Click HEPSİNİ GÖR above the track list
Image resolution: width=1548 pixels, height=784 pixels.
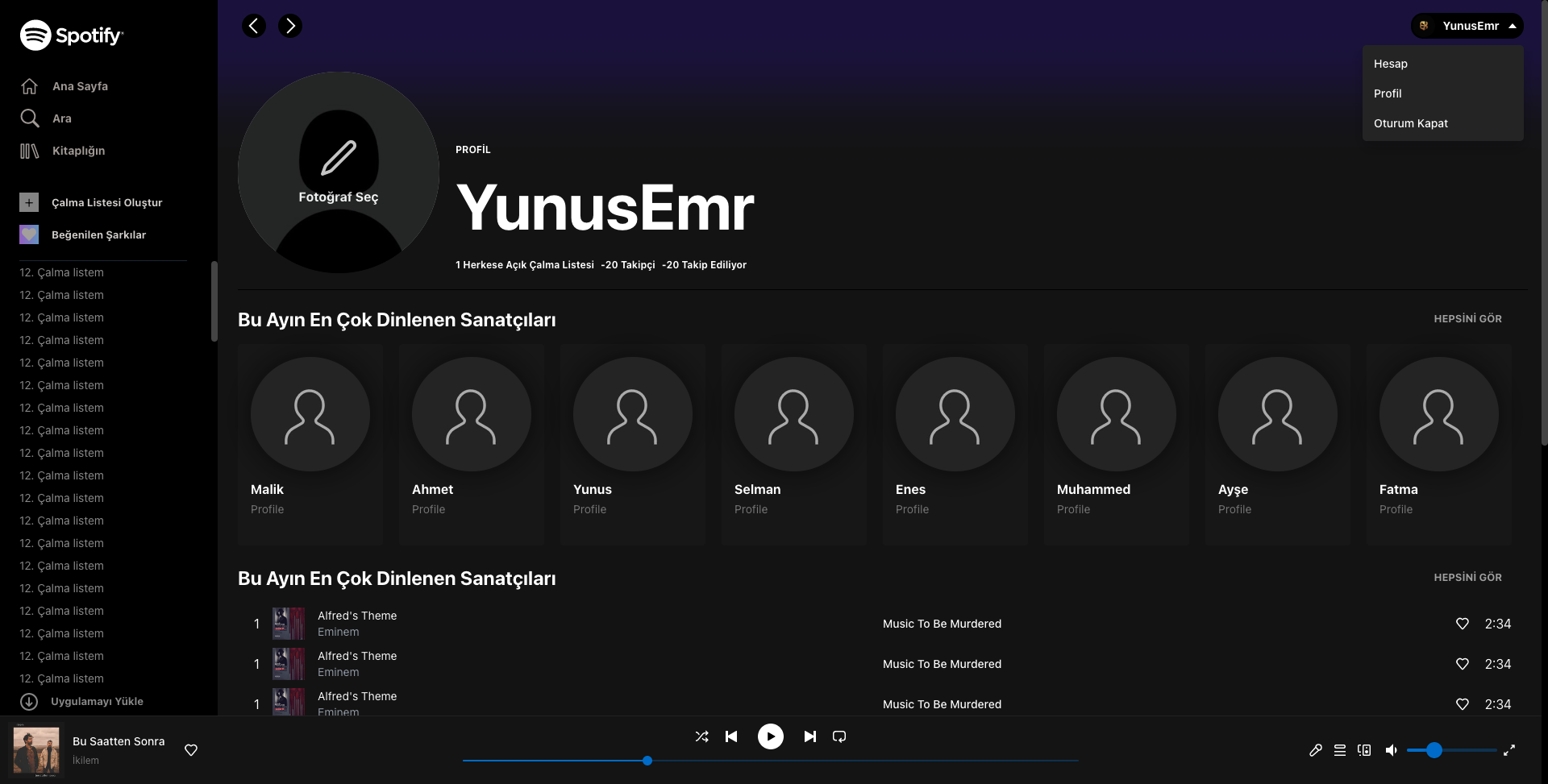1467,578
